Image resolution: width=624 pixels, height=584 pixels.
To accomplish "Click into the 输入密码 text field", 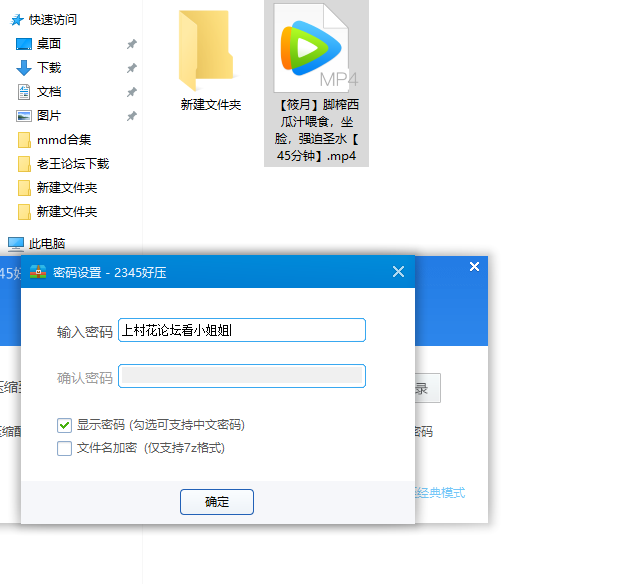I will point(241,330).
